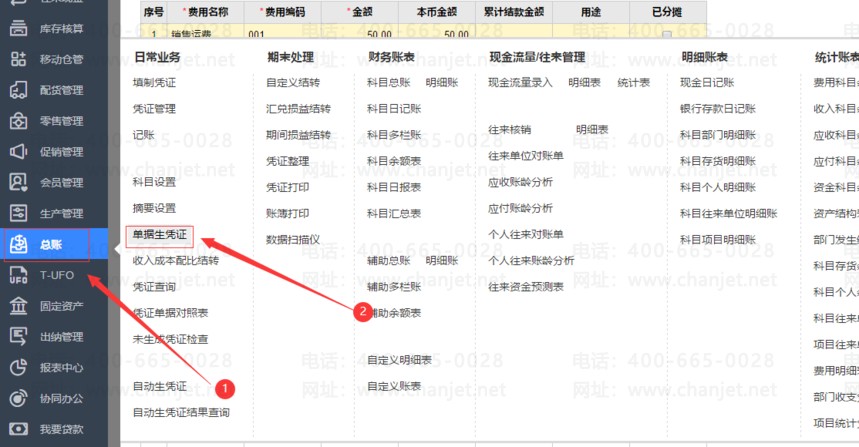Image resolution: width=859 pixels, height=447 pixels.
Task: Open 科目余额表 link
Action: click(x=394, y=161)
